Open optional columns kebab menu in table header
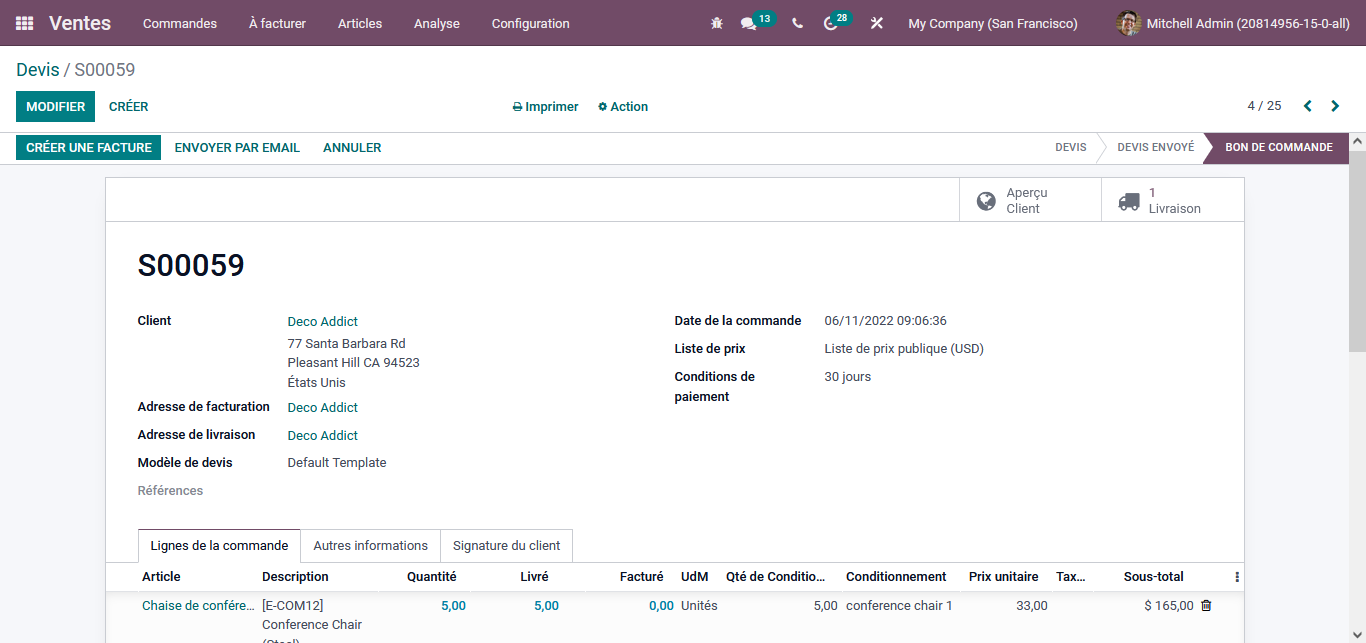Screen dimensions: 1366x643 coord(1237,577)
